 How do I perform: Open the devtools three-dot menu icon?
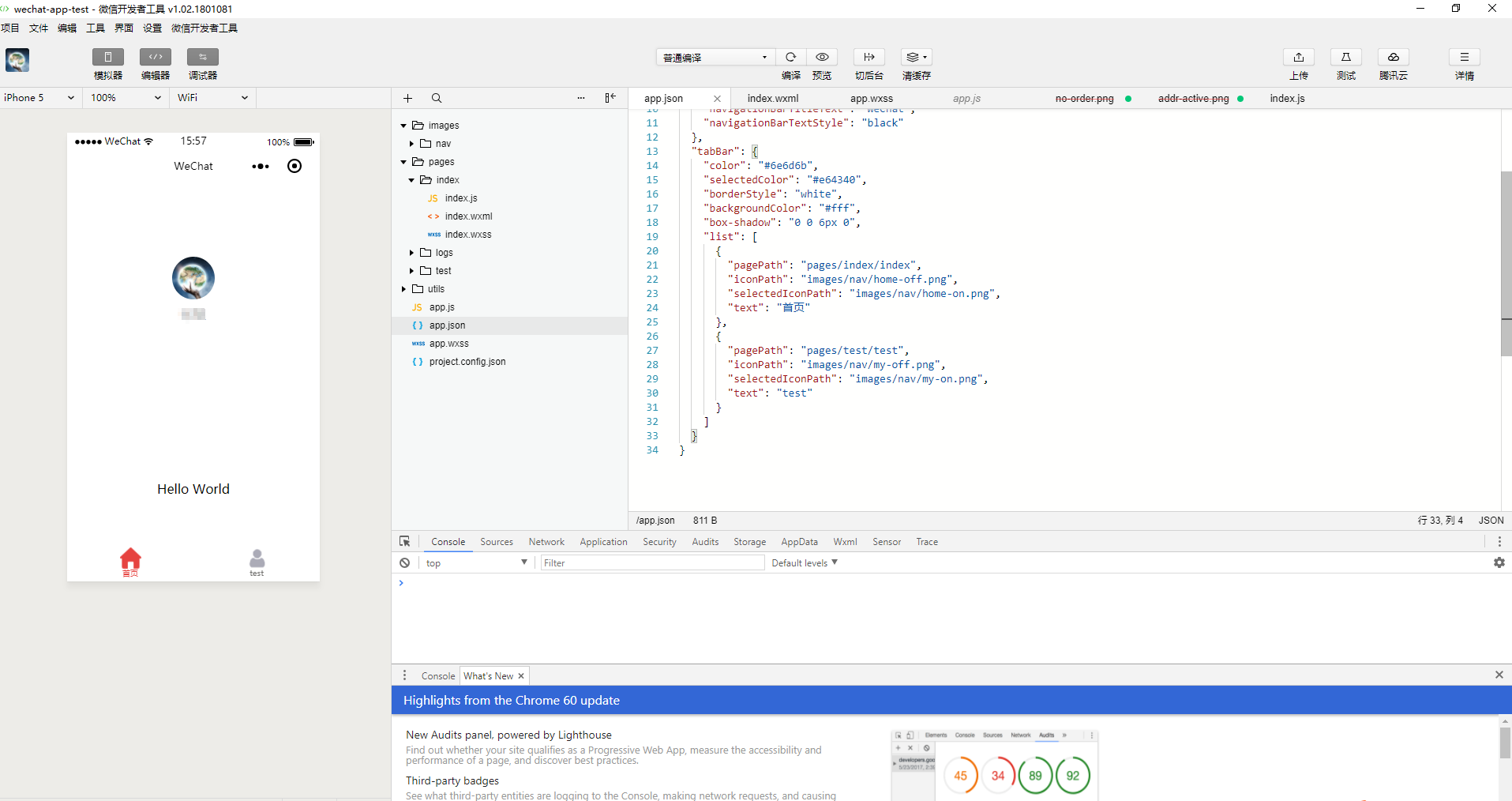(1499, 542)
